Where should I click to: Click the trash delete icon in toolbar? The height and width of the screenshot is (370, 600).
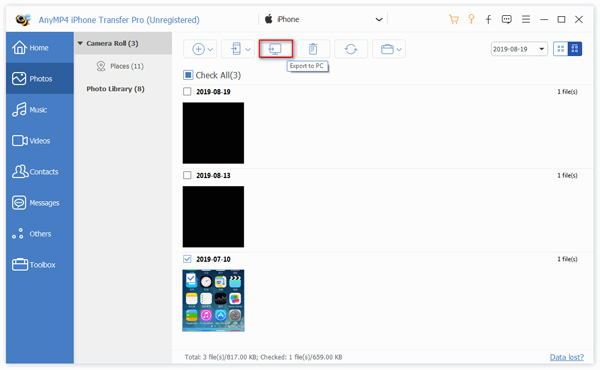click(313, 49)
